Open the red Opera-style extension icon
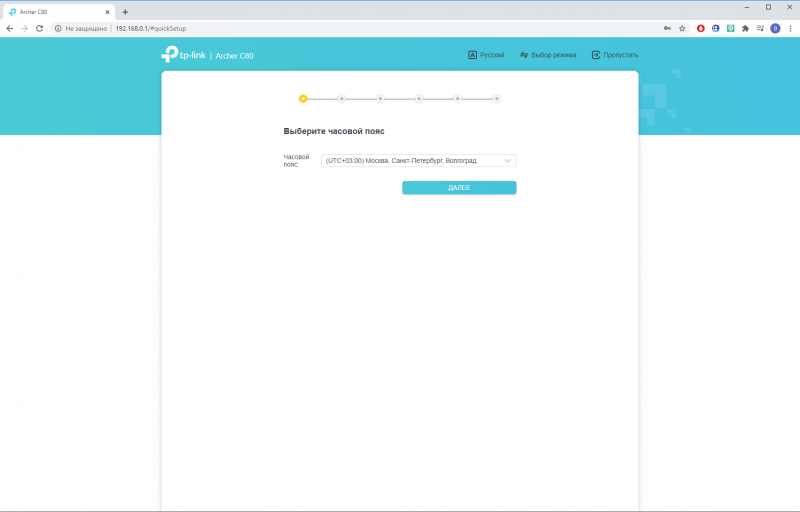This screenshot has height=512, width=800. pos(701,29)
